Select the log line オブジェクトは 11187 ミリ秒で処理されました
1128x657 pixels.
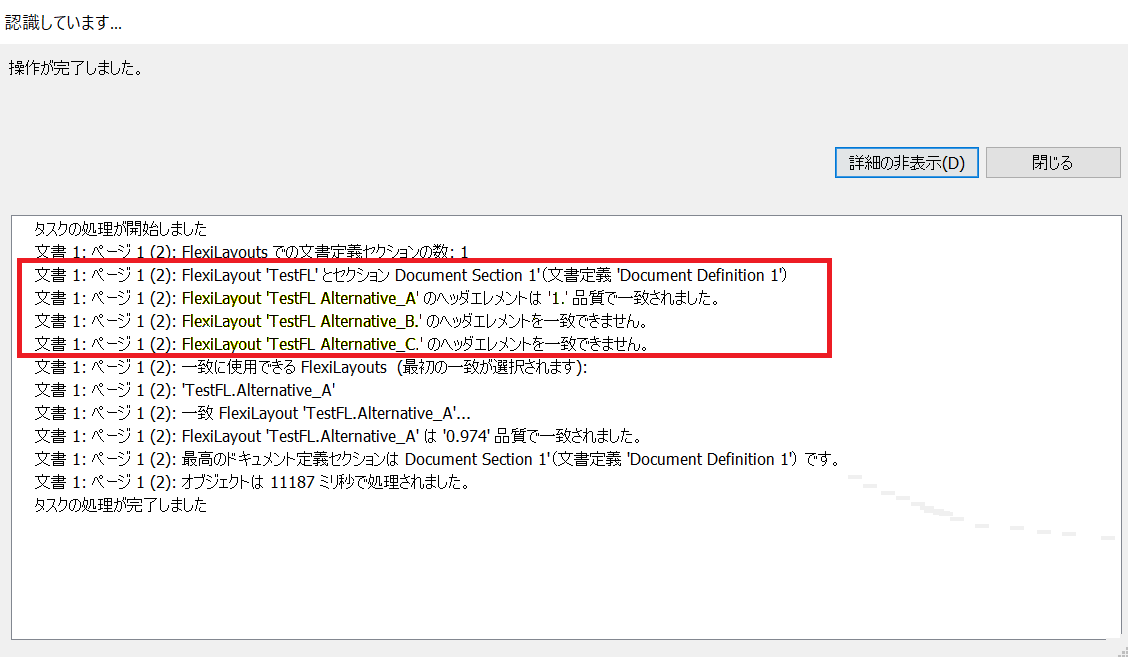(x=253, y=482)
